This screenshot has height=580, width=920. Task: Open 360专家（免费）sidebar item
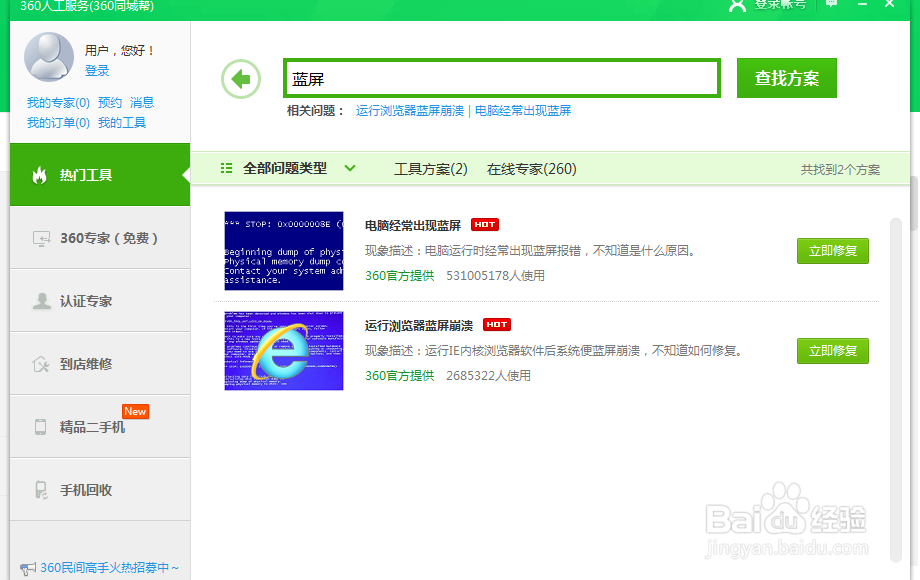point(100,238)
